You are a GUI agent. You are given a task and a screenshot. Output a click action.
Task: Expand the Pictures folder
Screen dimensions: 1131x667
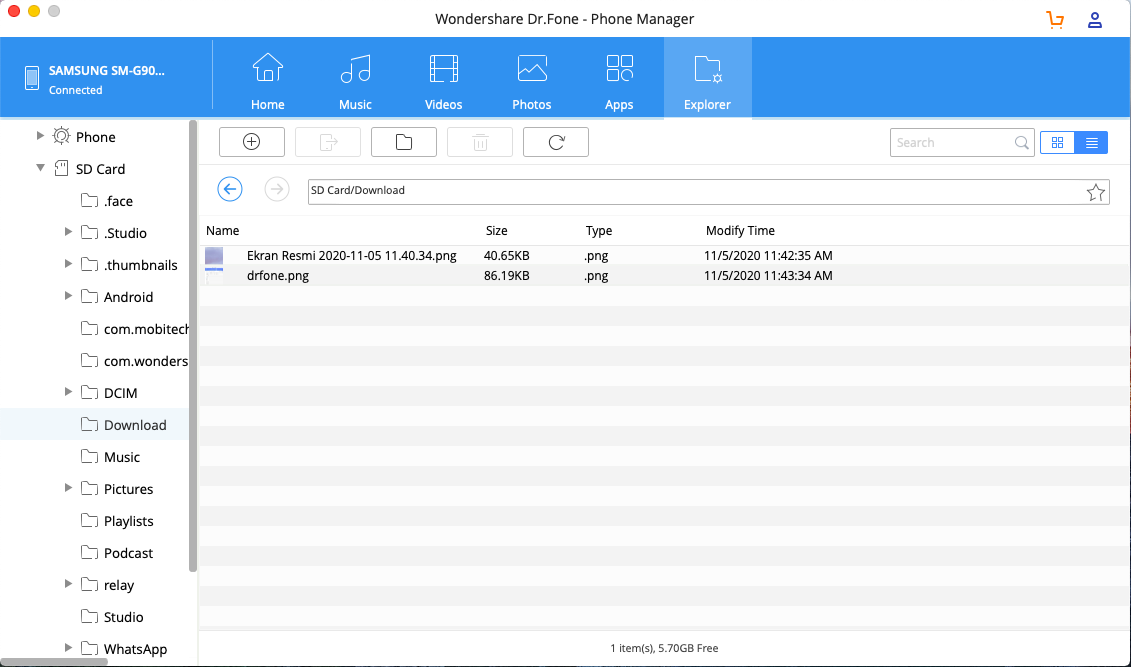point(68,488)
